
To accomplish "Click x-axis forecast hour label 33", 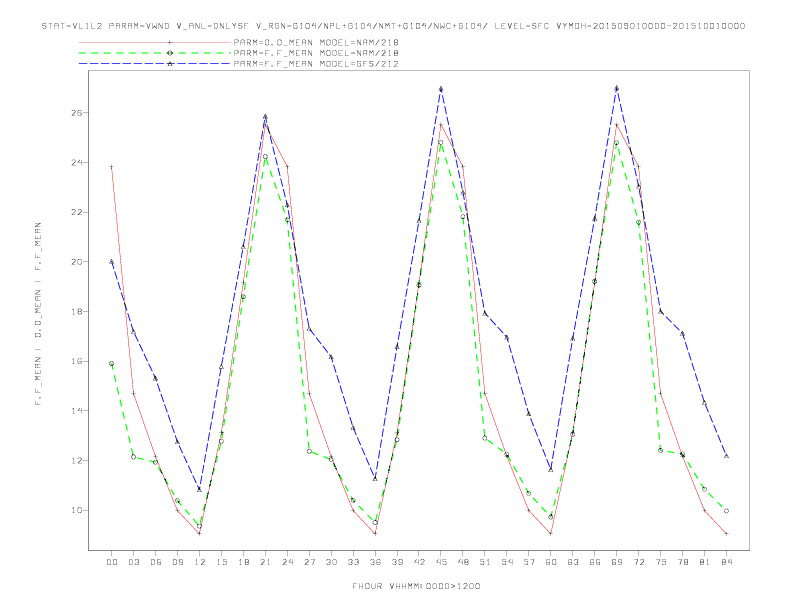I will [x=353, y=562].
